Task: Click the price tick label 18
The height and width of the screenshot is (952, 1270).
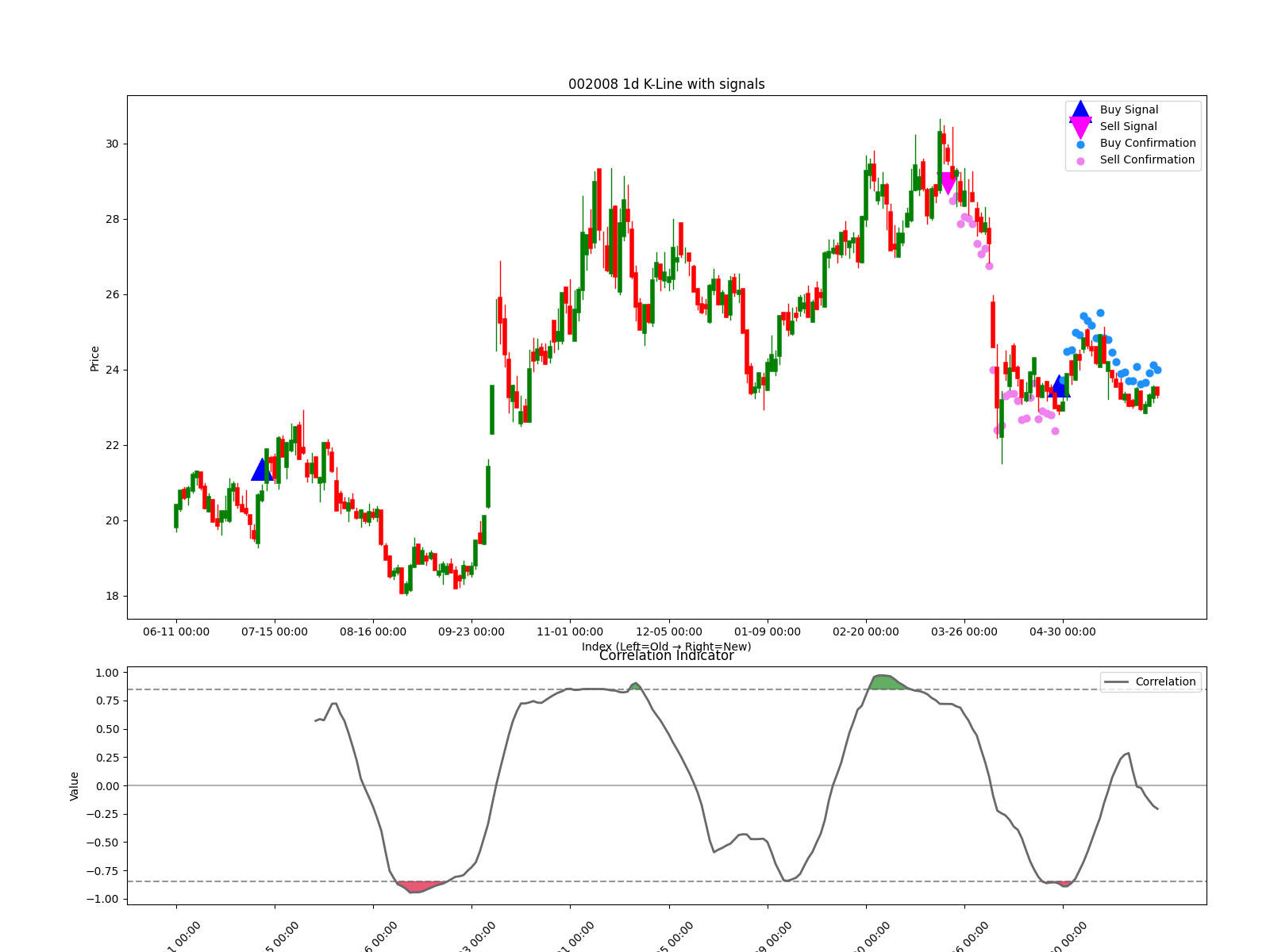Action: point(112,596)
